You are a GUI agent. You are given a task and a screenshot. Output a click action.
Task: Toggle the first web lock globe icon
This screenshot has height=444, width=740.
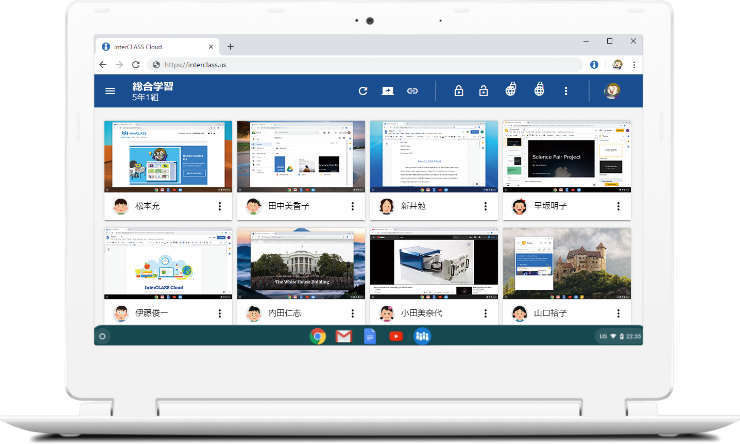pos(510,91)
